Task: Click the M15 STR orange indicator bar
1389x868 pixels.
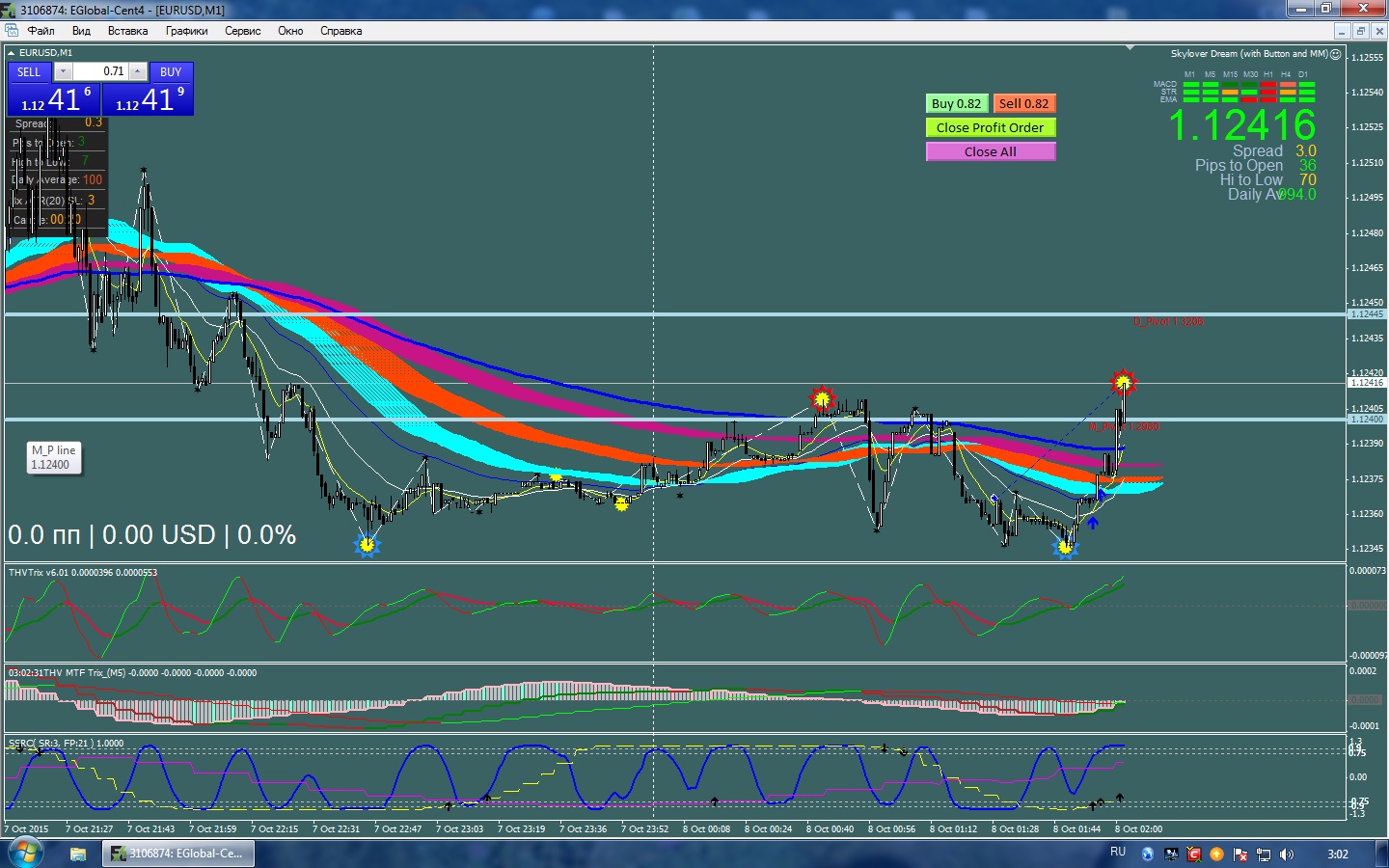Action: (x=1230, y=93)
